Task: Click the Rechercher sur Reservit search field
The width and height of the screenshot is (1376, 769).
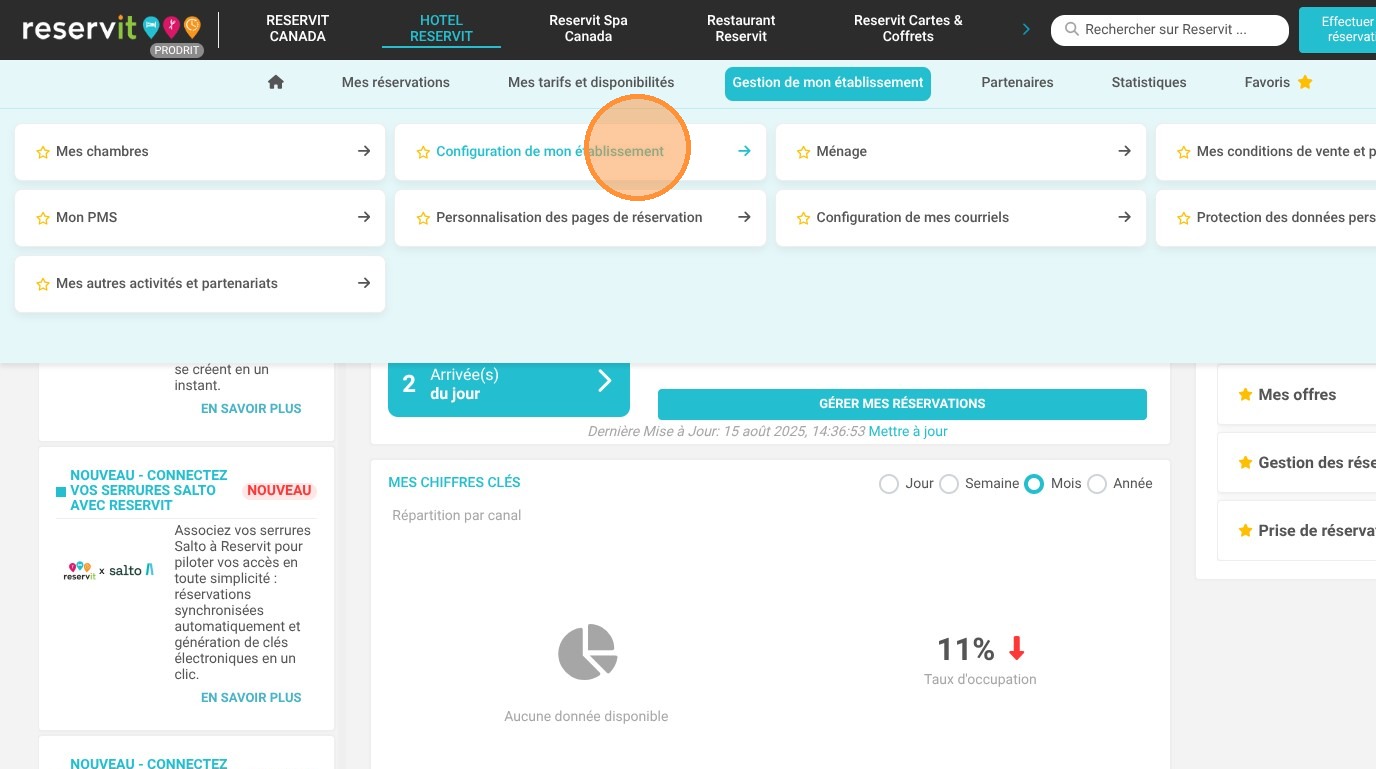Action: (1170, 30)
